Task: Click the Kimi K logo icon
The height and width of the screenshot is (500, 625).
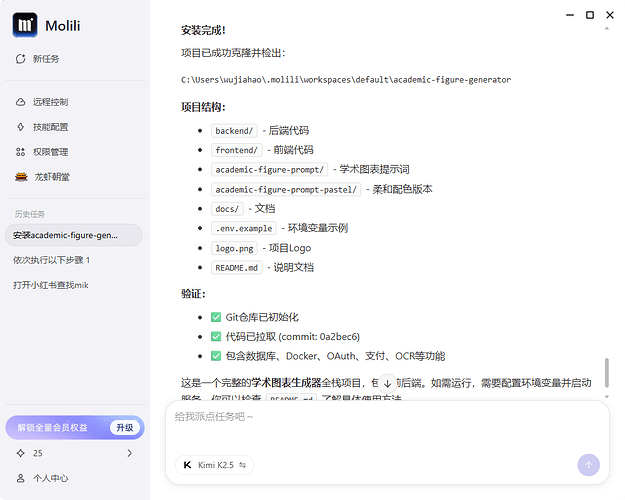Action: coord(187,465)
